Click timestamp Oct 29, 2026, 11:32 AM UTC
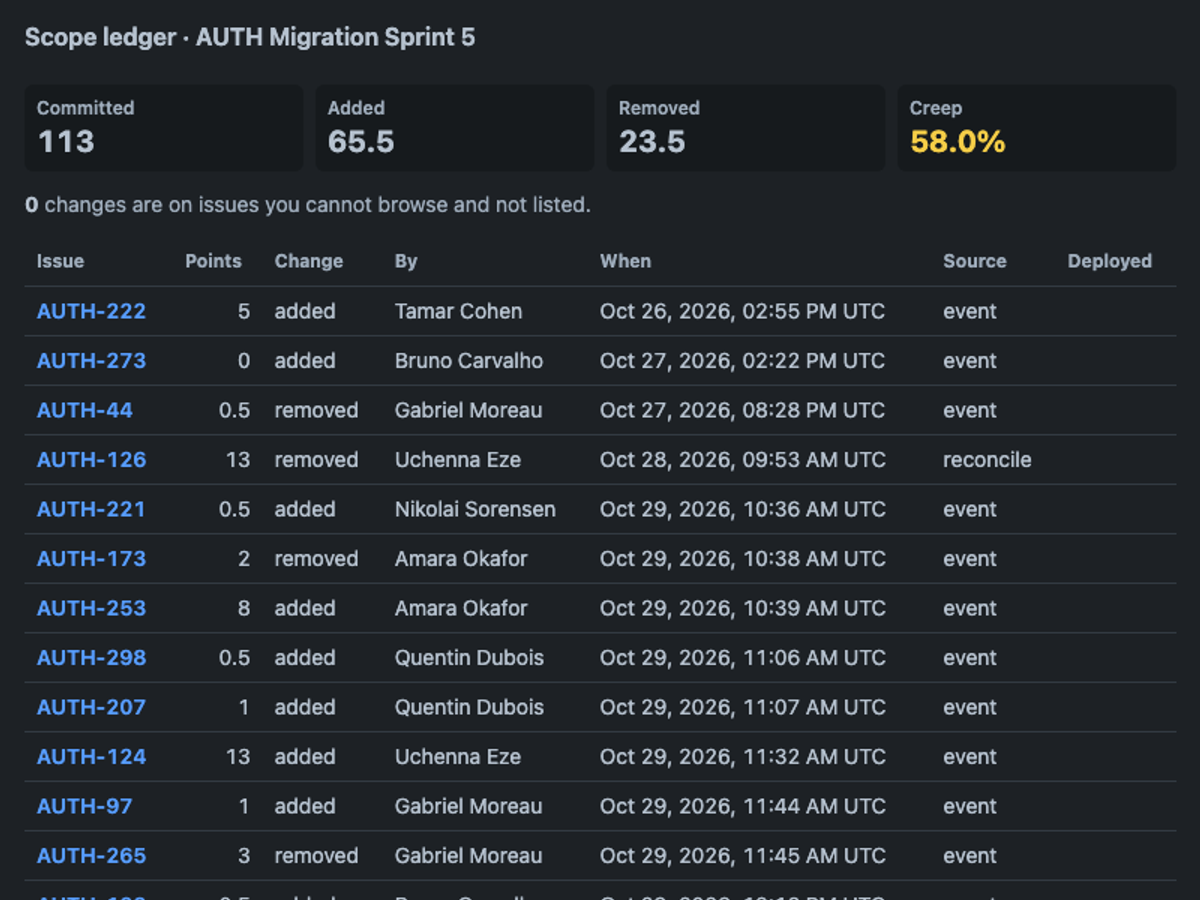The height and width of the screenshot is (900, 1200). (x=743, y=757)
